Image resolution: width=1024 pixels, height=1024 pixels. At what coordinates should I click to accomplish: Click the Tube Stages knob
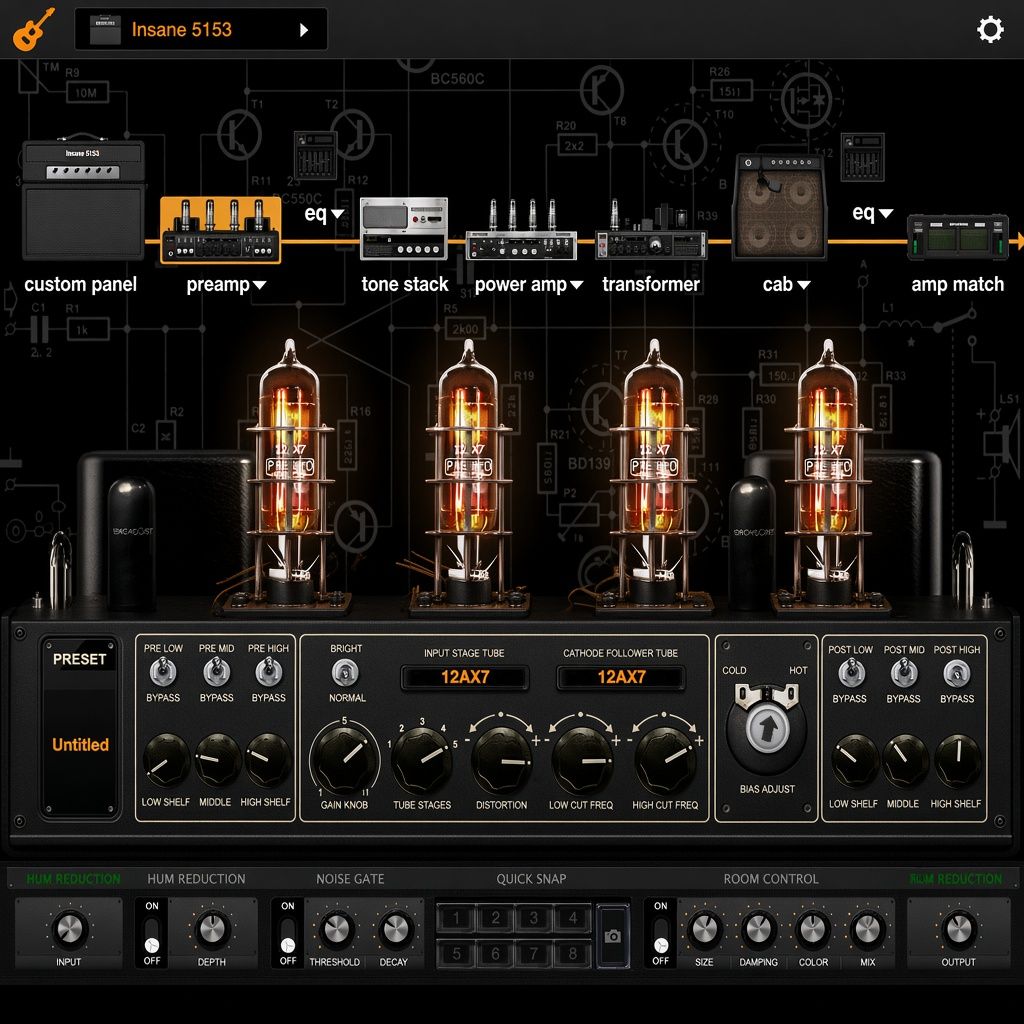422,762
